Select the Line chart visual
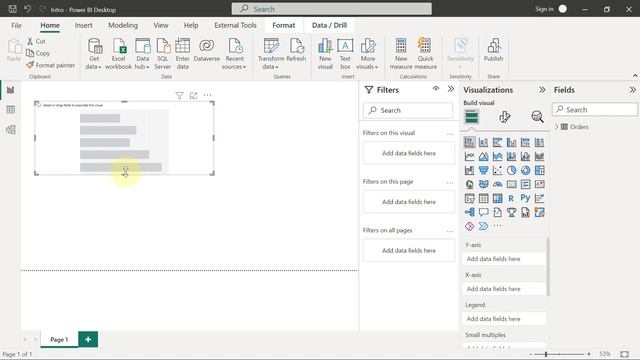 click(x=469, y=156)
